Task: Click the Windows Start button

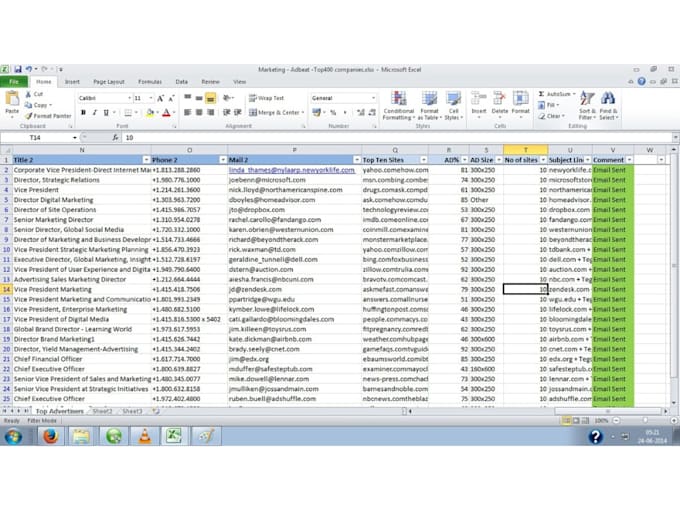Action: coord(13,436)
